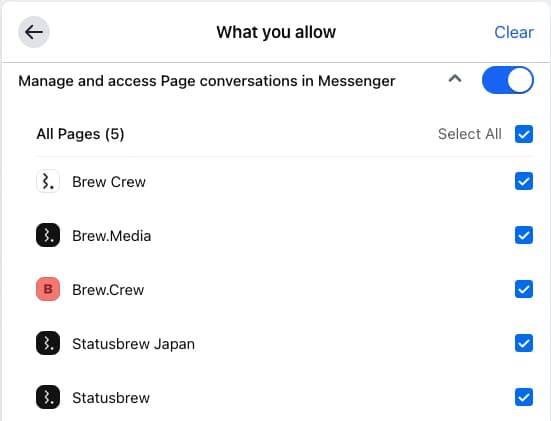This screenshot has height=421, width=551.
Task: Uncheck the Brew Crew checkbox
Action: 524,181
